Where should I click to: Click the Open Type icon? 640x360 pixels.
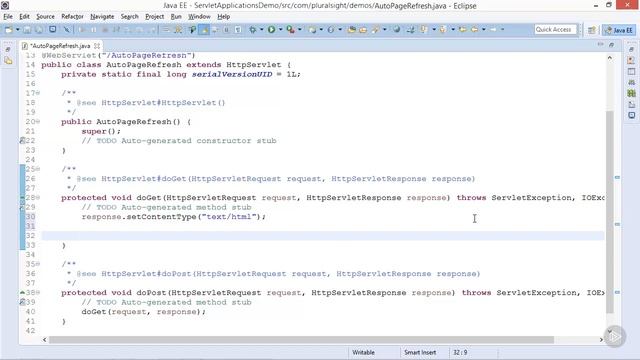(x=351, y=30)
